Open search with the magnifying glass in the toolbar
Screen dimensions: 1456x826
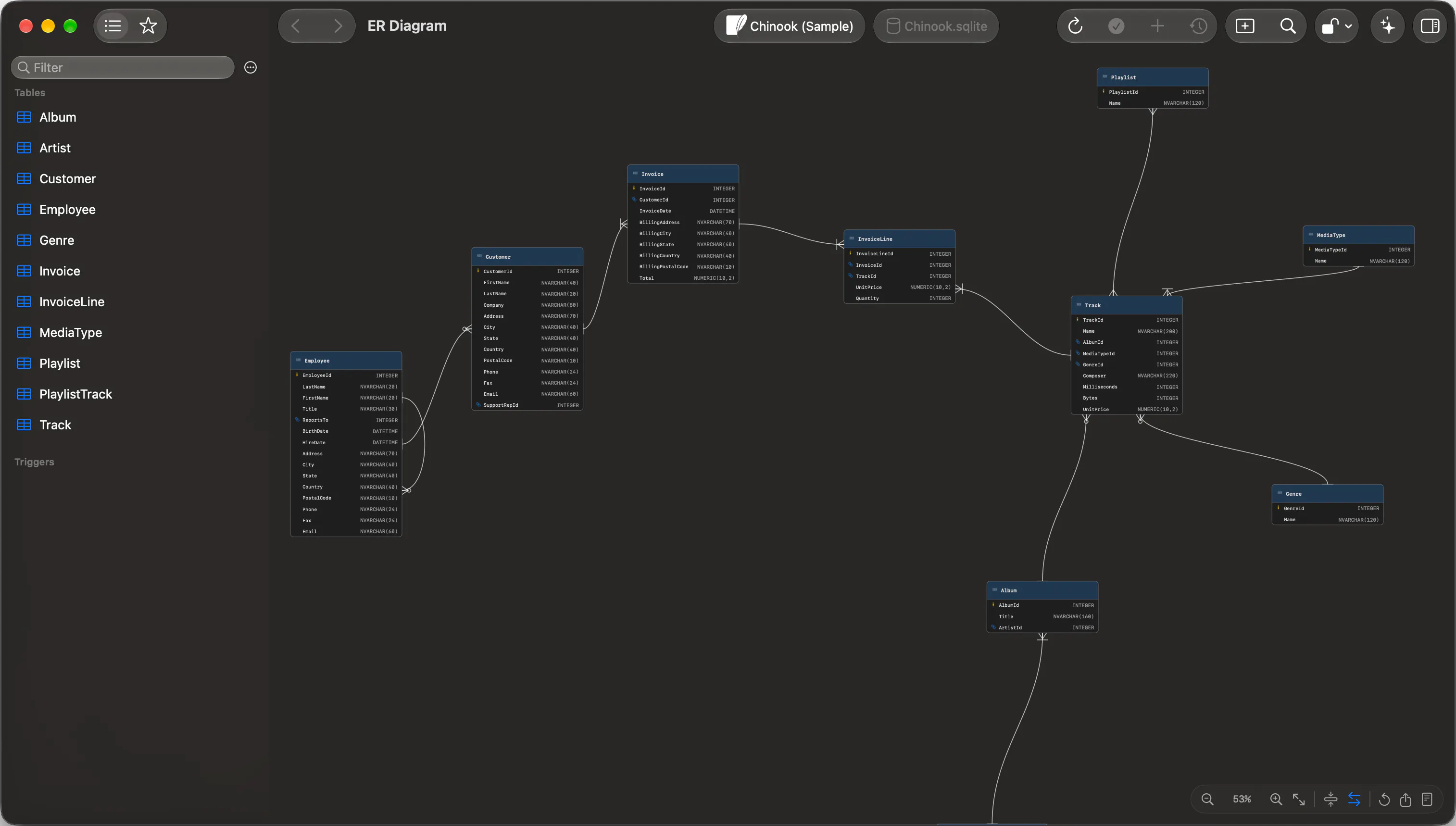1288,26
